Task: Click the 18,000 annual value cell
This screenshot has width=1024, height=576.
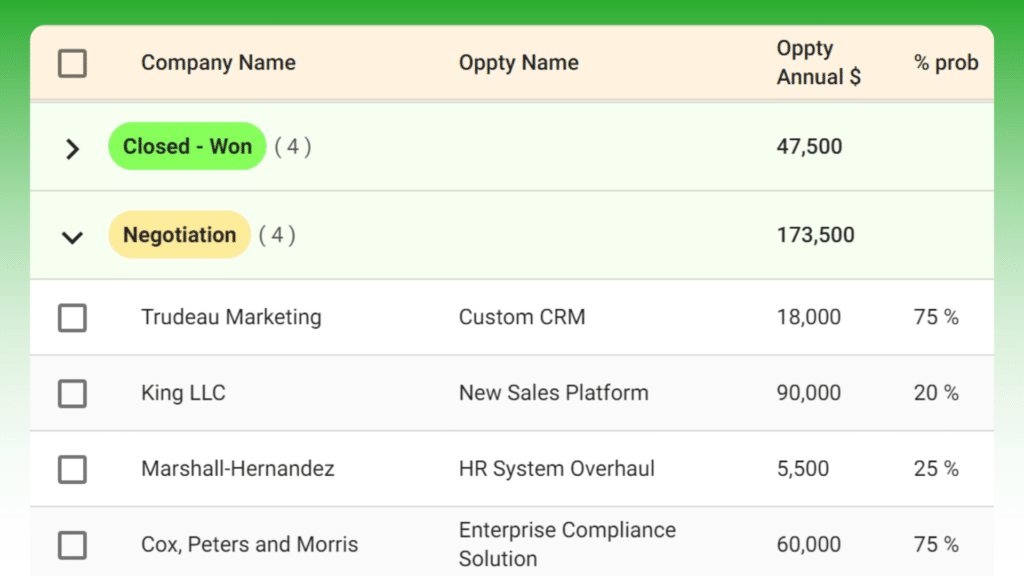Action: click(x=808, y=317)
